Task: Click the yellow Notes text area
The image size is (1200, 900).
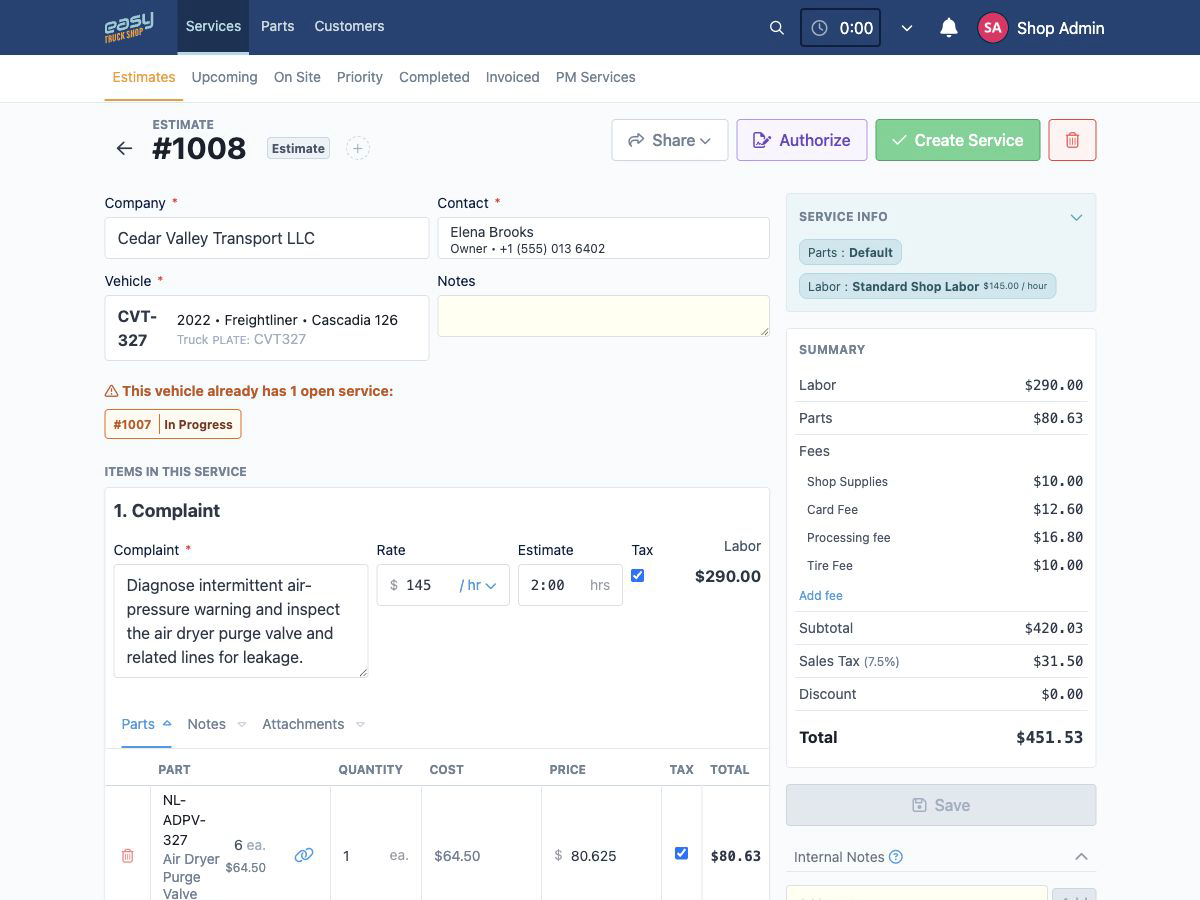Action: pyautogui.click(x=603, y=316)
